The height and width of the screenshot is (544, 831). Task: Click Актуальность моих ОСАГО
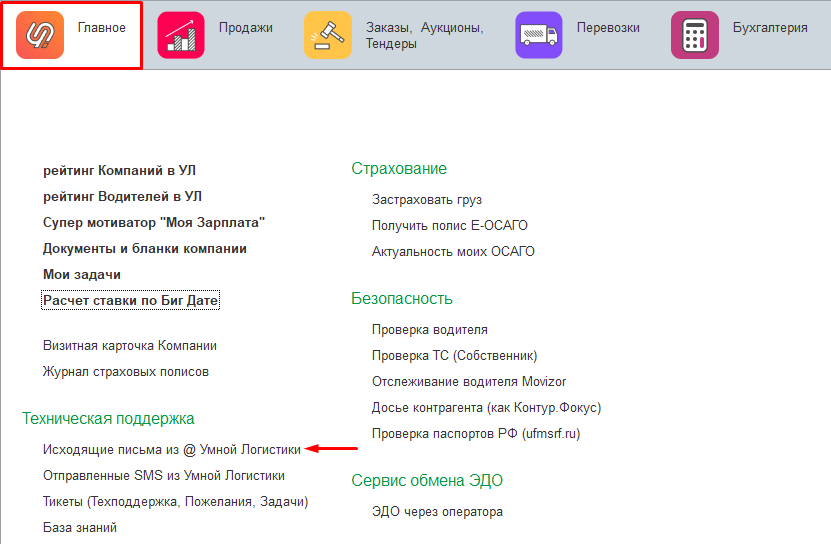coord(453,252)
